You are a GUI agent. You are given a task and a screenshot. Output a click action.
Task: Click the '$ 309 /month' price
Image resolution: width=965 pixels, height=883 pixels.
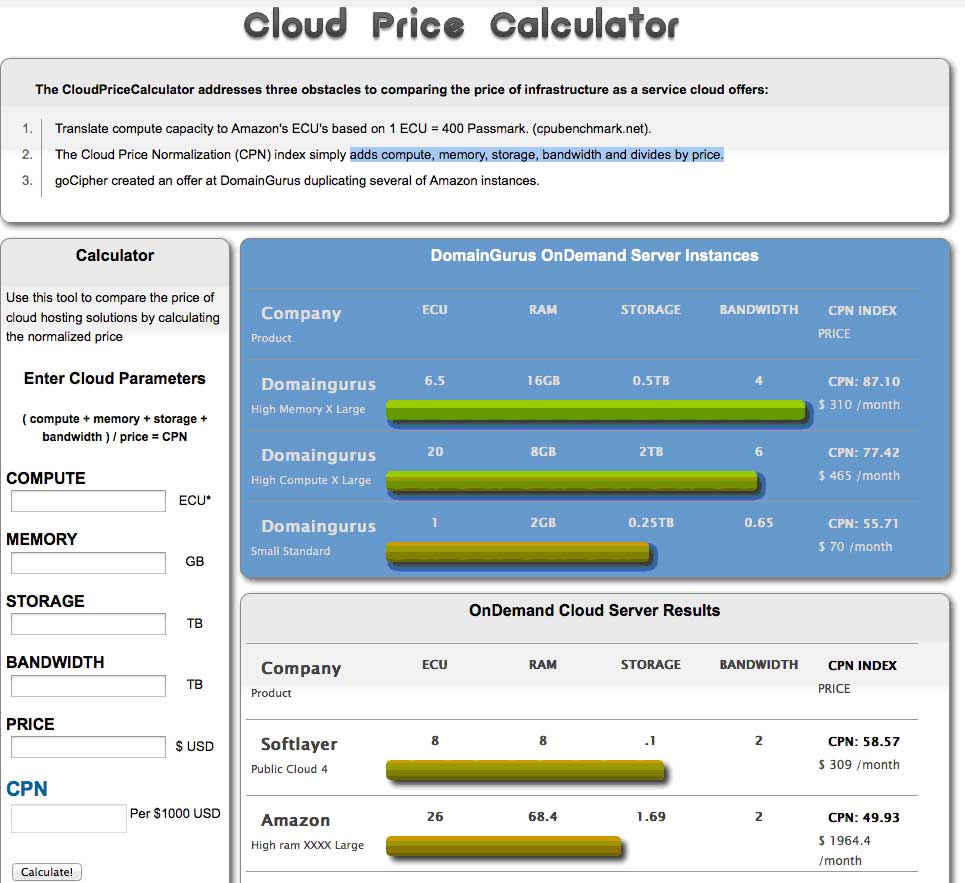[859, 764]
